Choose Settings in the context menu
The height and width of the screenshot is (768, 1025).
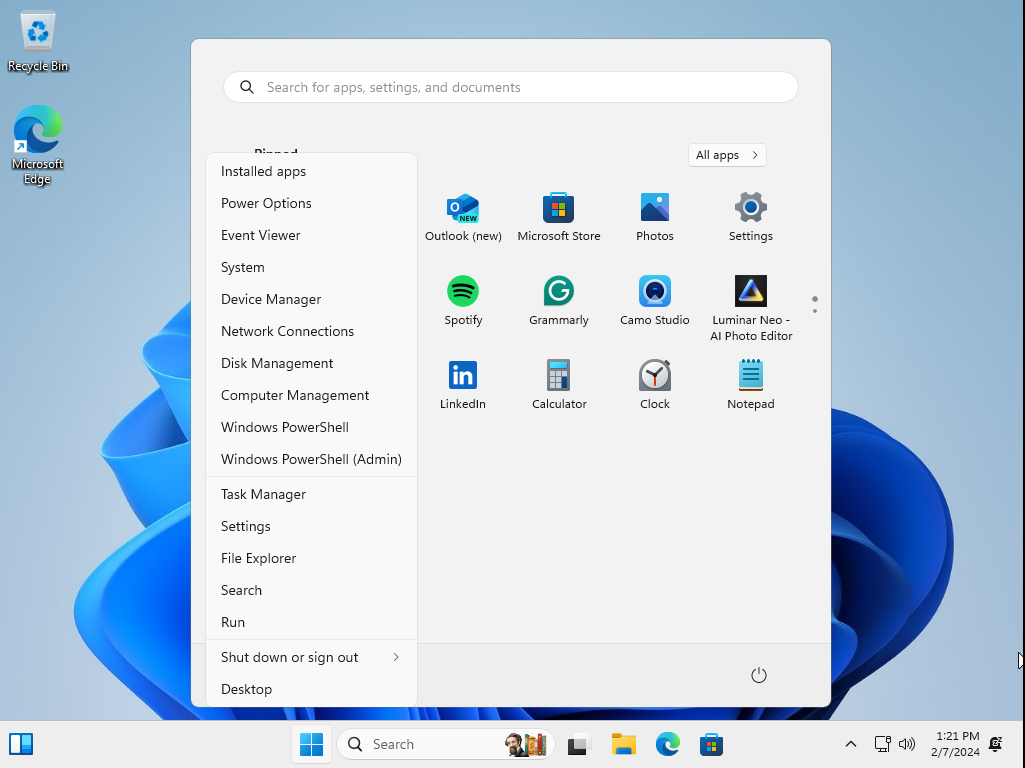coord(311,526)
